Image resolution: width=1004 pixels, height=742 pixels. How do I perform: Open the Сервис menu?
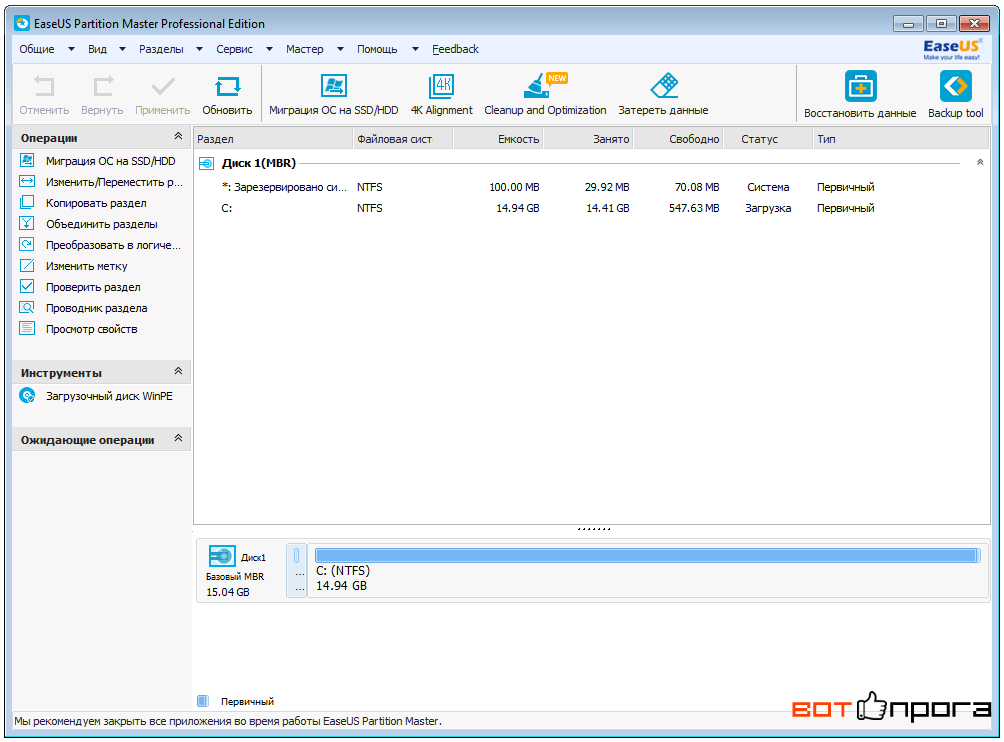pos(234,49)
